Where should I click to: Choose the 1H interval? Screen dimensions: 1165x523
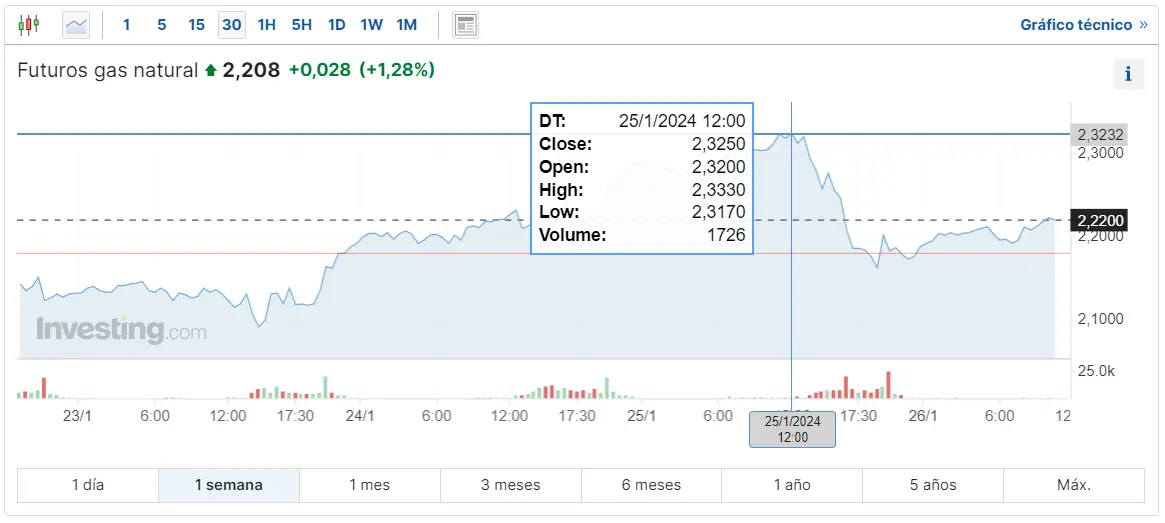(x=267, y=25)
